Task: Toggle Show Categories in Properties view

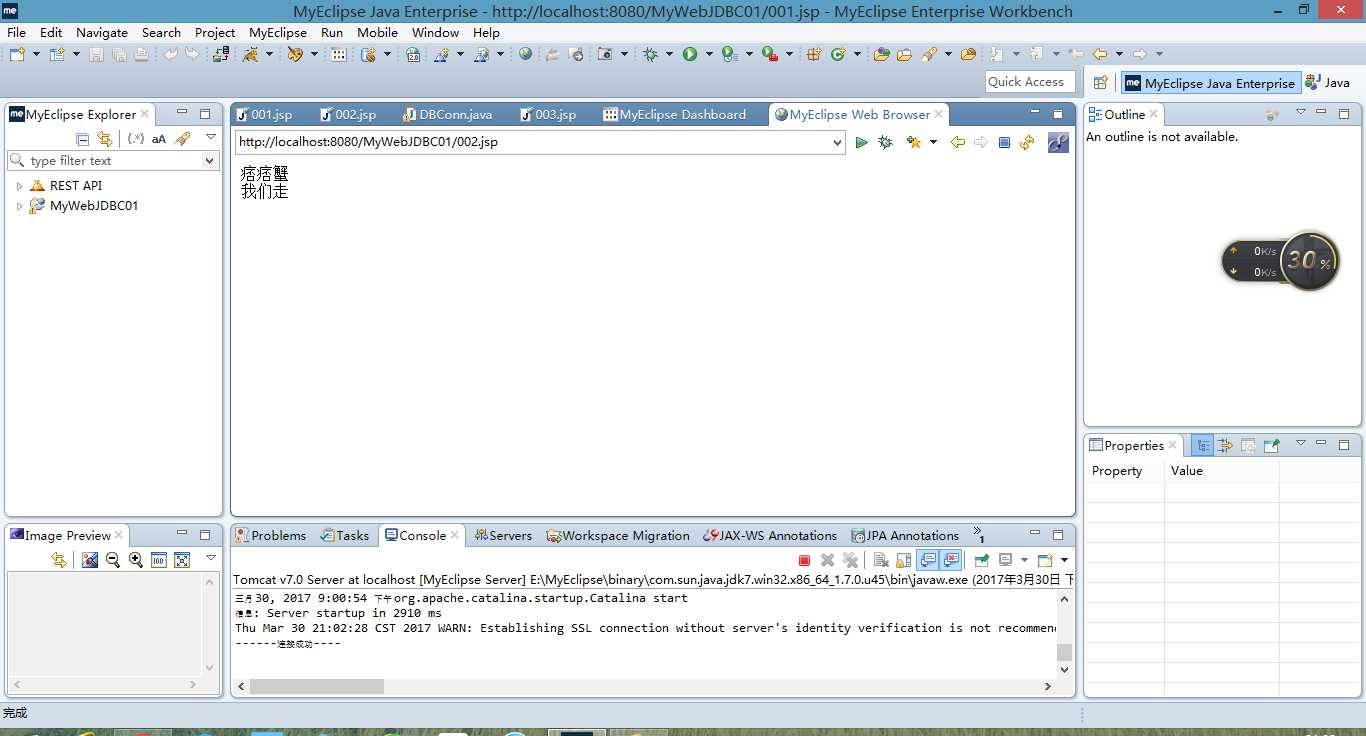Action: [x=1203, y=445]
